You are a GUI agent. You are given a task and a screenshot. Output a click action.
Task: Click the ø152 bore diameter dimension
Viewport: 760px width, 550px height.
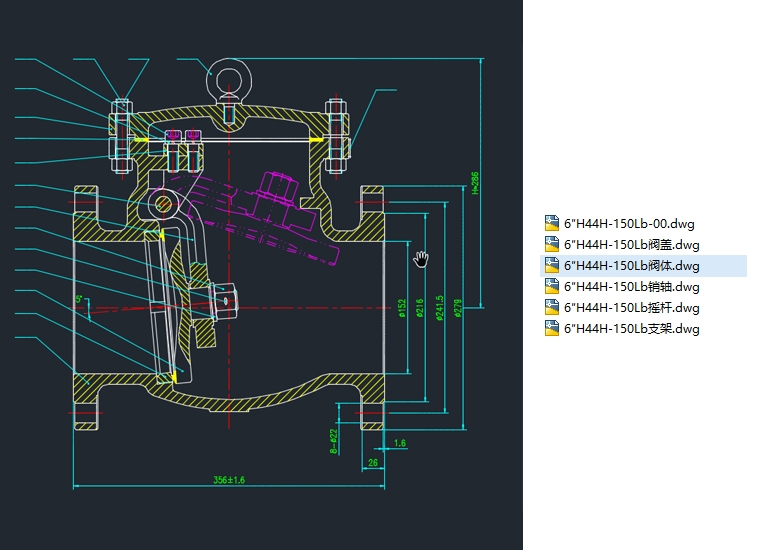[402, 308]
